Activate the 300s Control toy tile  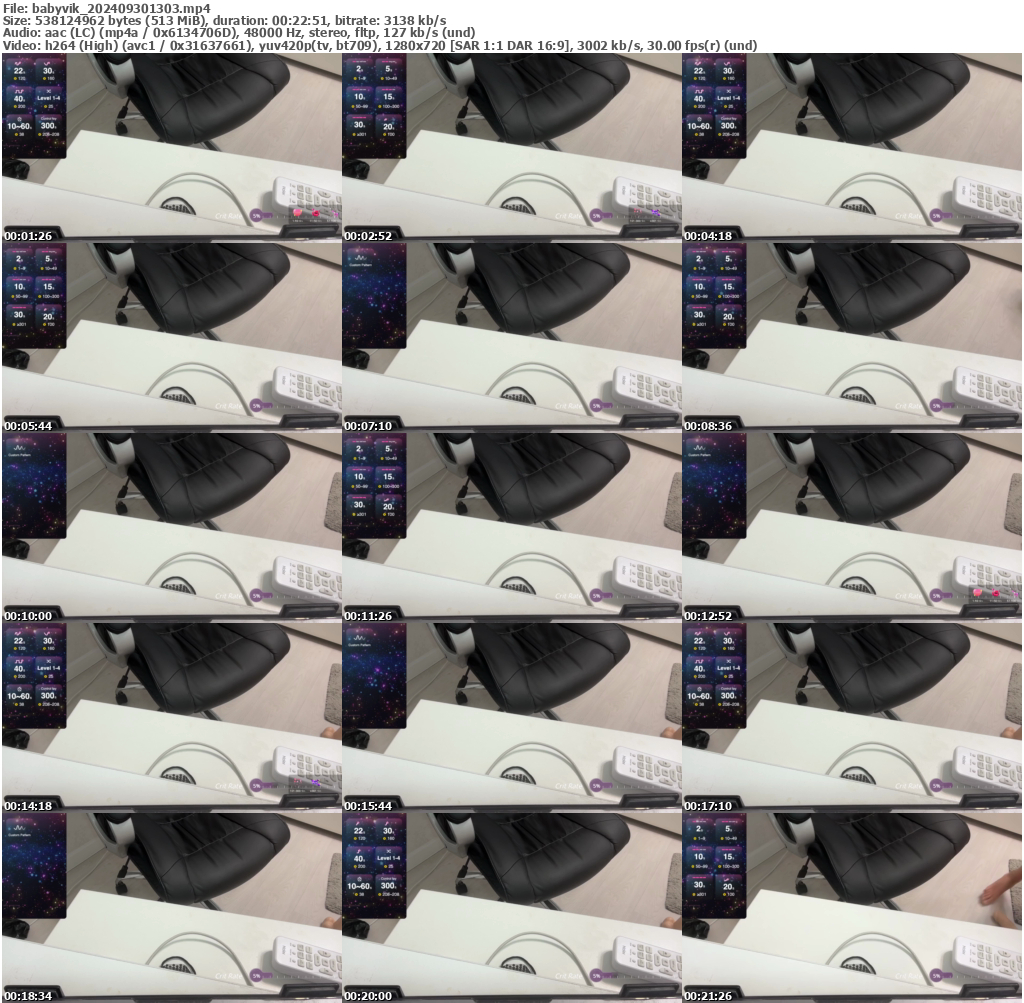(x=50, y=124)
